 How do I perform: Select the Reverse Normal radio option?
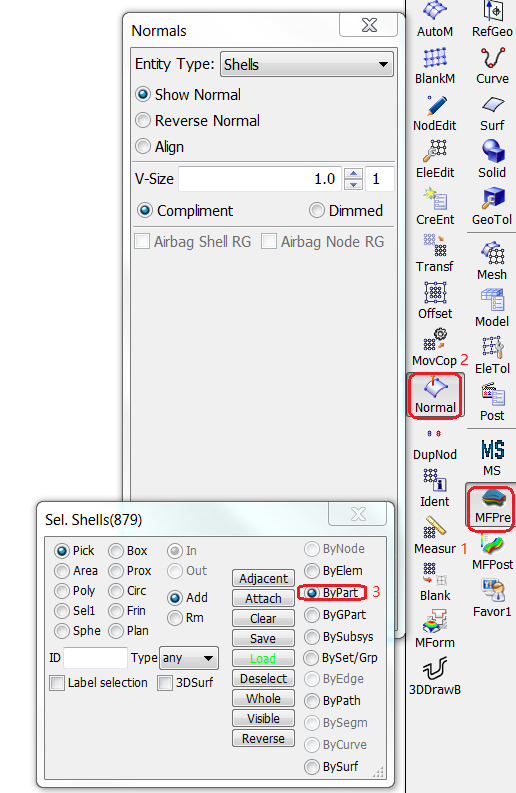(x=198, y=120)
